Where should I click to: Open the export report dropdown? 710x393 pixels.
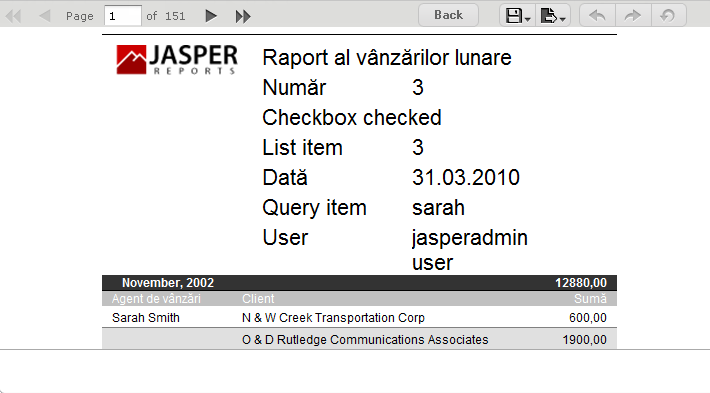click(553, 16)
